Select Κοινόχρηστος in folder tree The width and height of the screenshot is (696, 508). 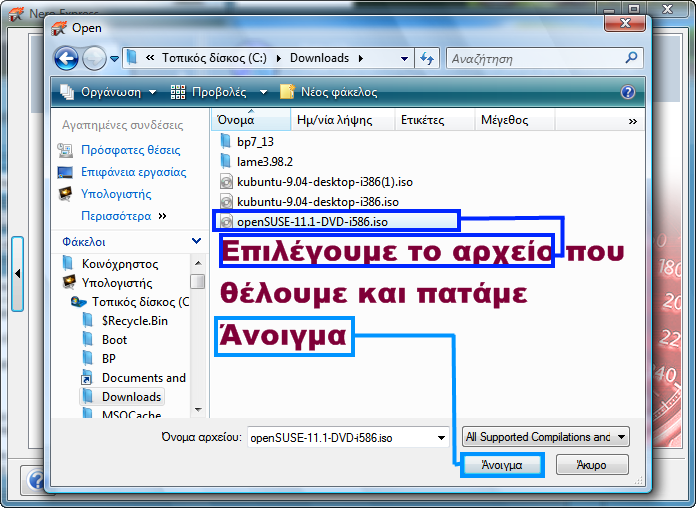click(120, 264)
